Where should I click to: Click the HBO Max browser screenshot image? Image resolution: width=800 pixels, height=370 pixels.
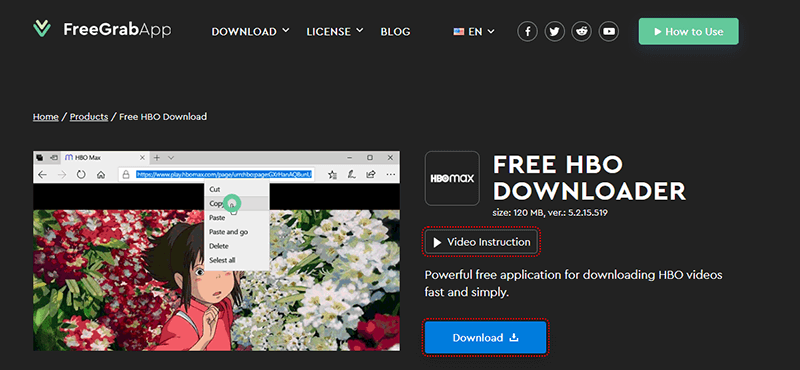click(216, 251)
